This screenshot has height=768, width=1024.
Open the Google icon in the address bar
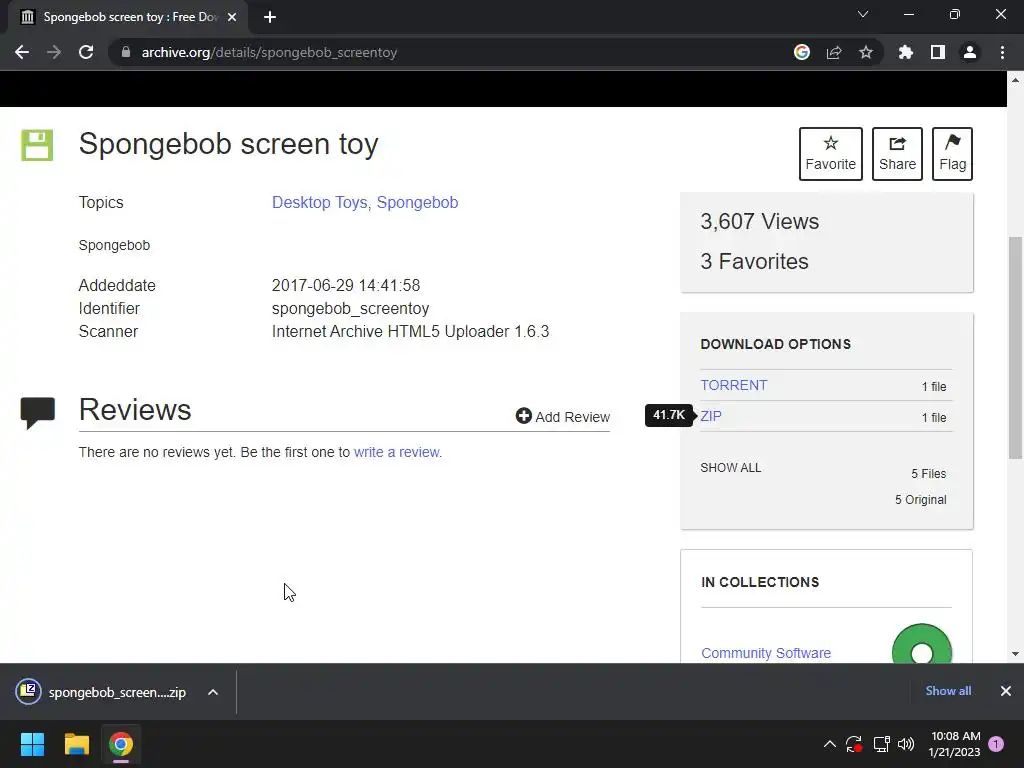(x=802, y=52)
